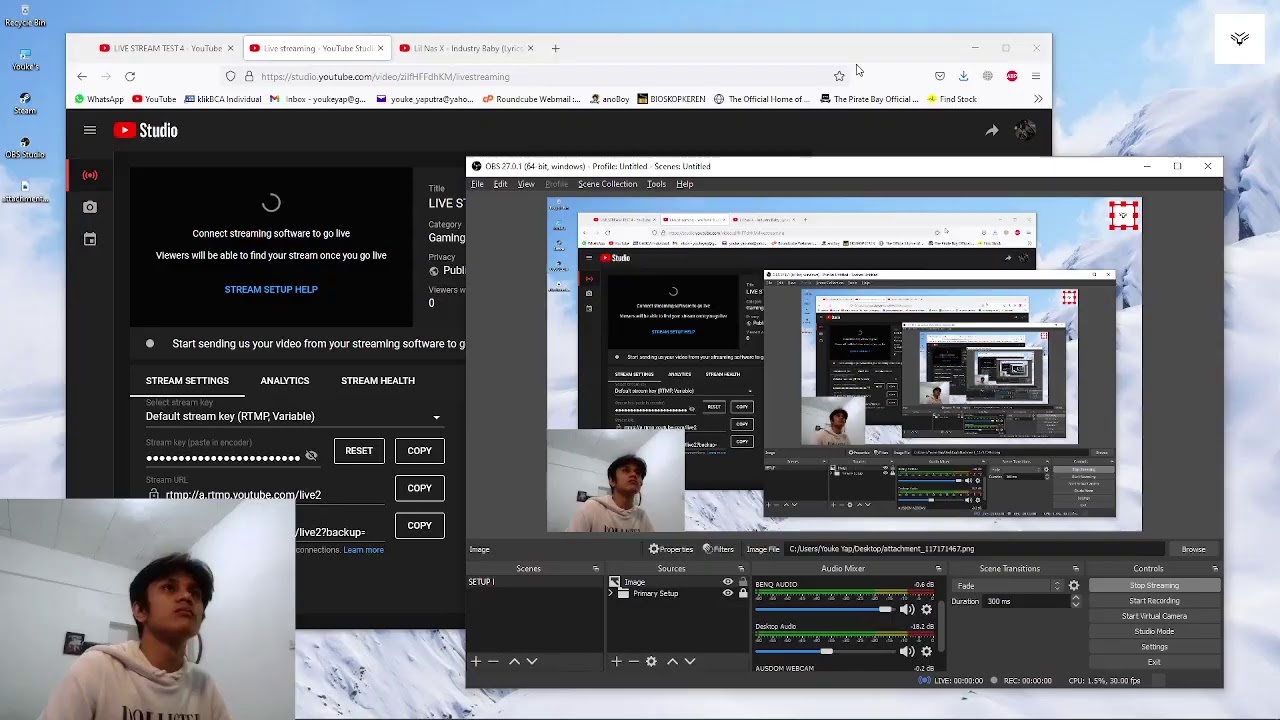Mute the BENQ AUDIO channel

click(907, 610)
